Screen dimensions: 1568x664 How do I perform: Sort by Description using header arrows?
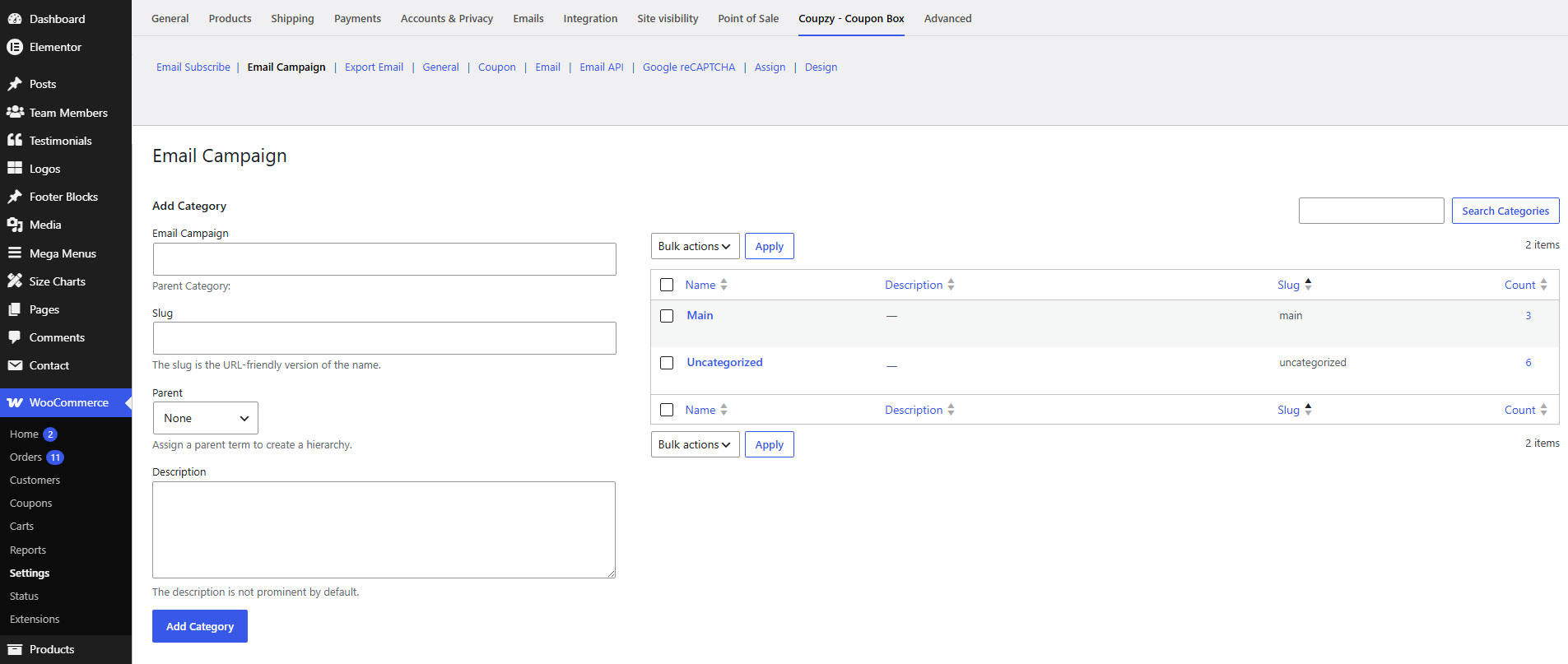pyautogui.click(x=951, y=285)
